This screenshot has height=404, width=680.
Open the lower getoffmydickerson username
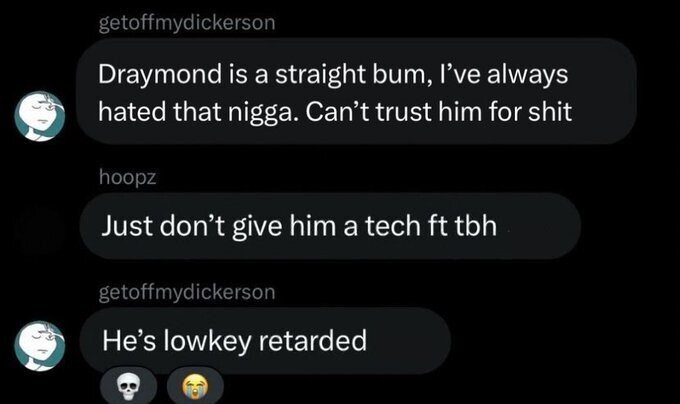click(x=187, y=292)
